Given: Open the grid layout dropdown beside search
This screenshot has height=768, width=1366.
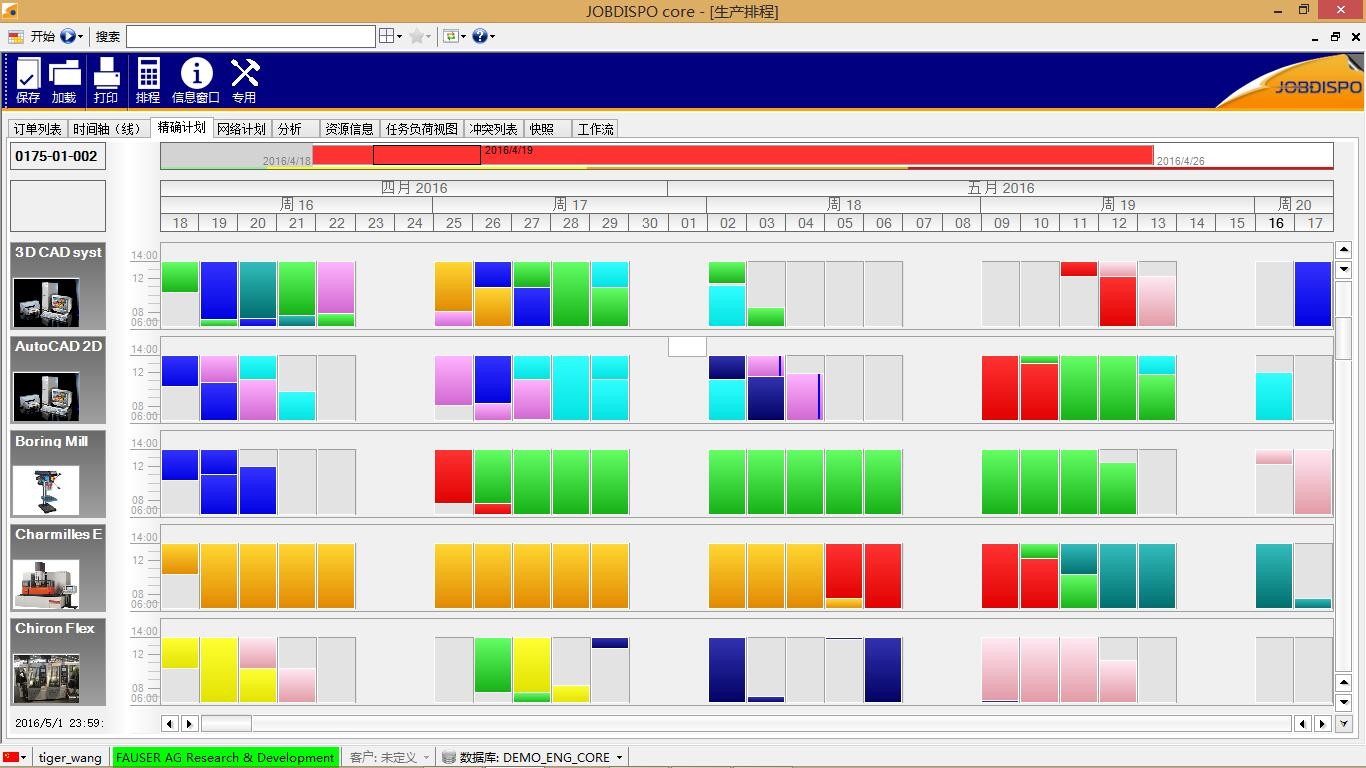Looking at the screenshot, I should tap(390, 36).
